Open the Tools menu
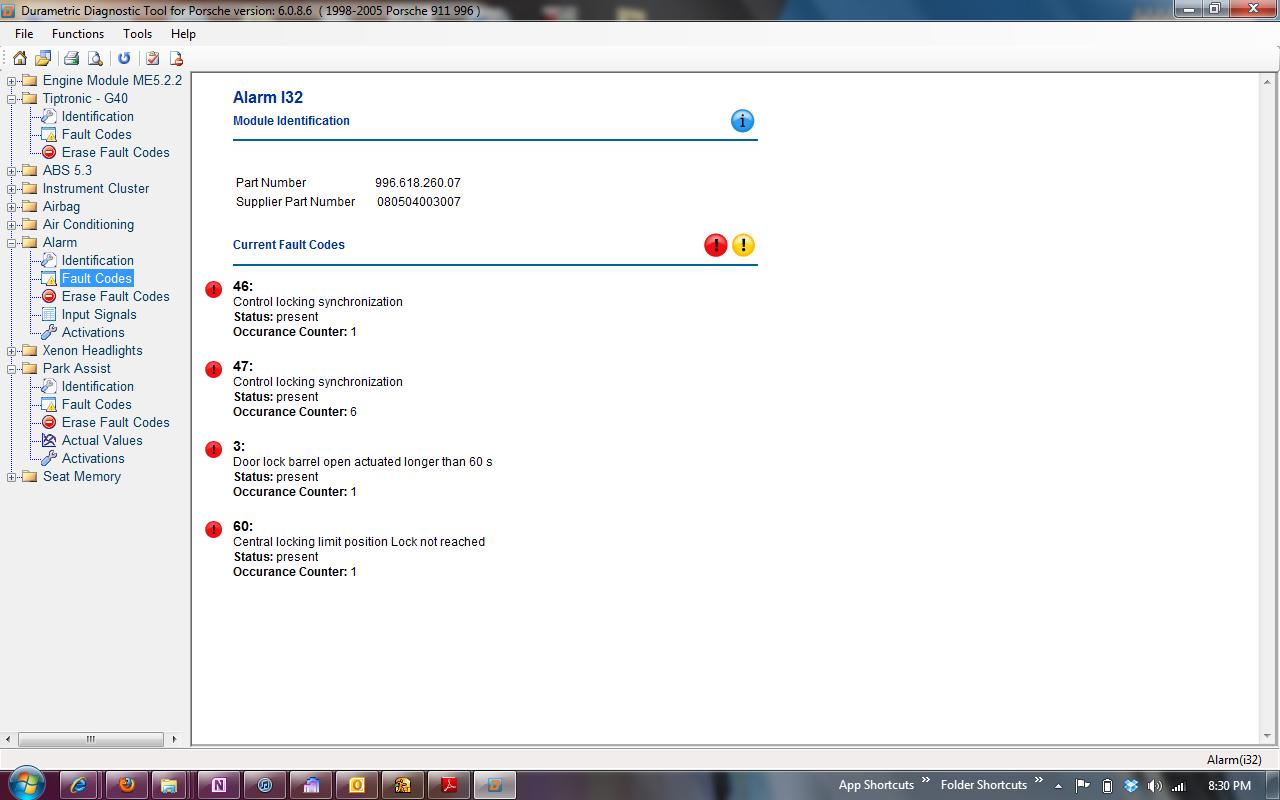The image size is (1280, 800). (x=137, y=33)
